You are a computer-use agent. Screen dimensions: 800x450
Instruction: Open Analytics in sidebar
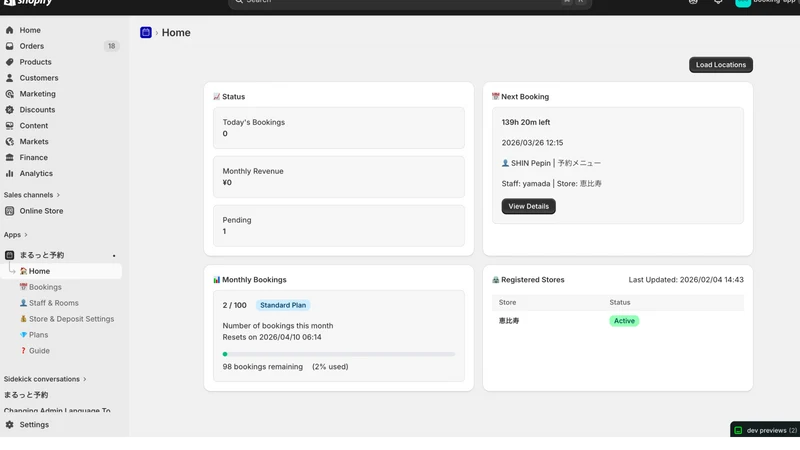click(36, 173)
